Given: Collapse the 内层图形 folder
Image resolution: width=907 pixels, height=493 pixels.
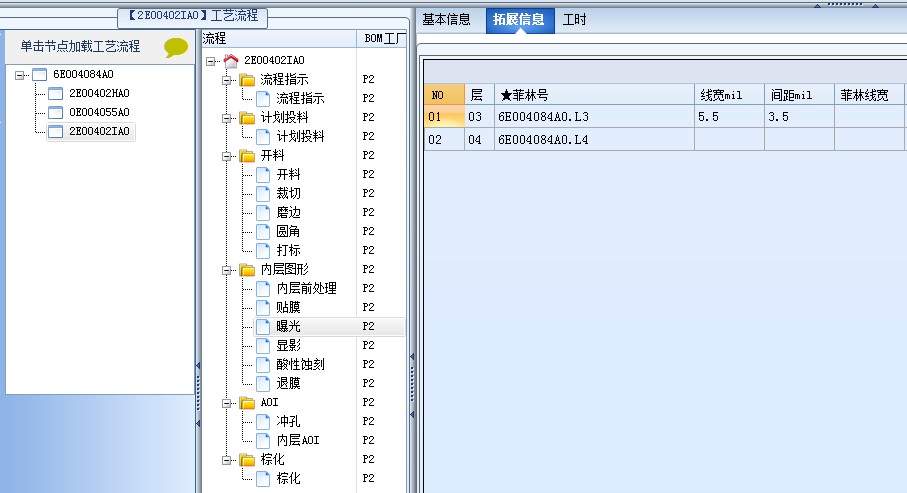Looking at the screenshot, I should (x=227, y=270).
